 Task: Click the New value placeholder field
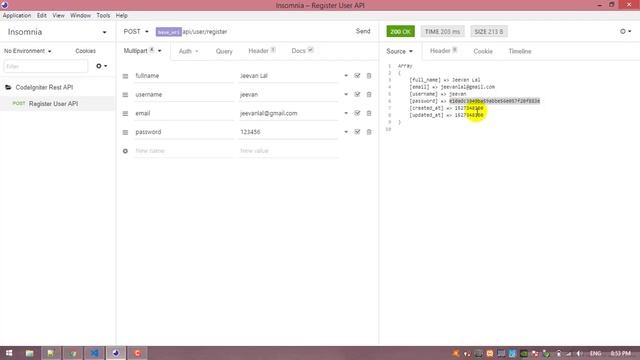coord(288,151)
